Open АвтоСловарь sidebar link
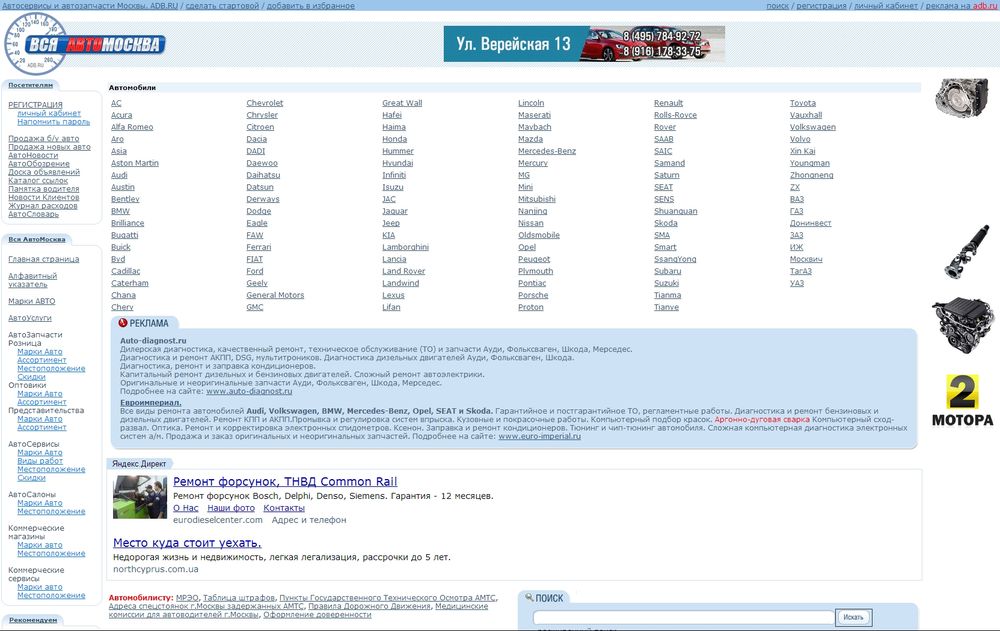 (34, 214)
